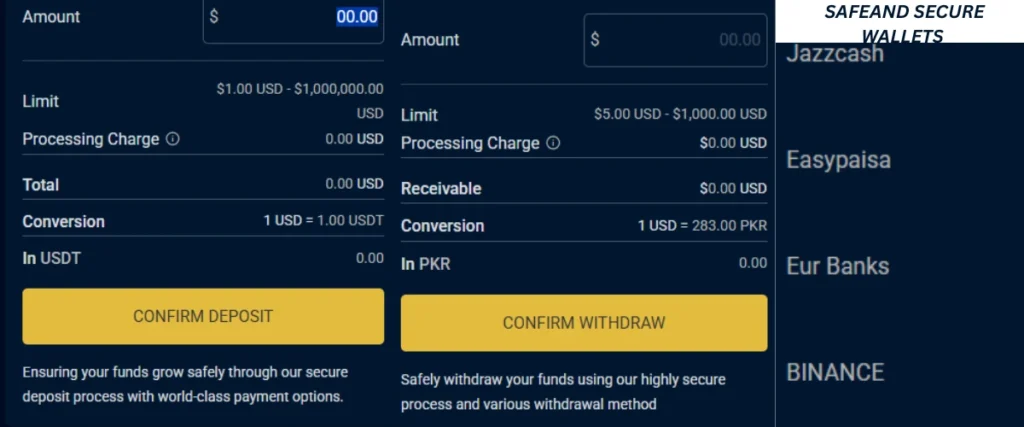Click the withdraw limit range text
Viewport: 1024px width, 427px height.
[x=680, y=114]
